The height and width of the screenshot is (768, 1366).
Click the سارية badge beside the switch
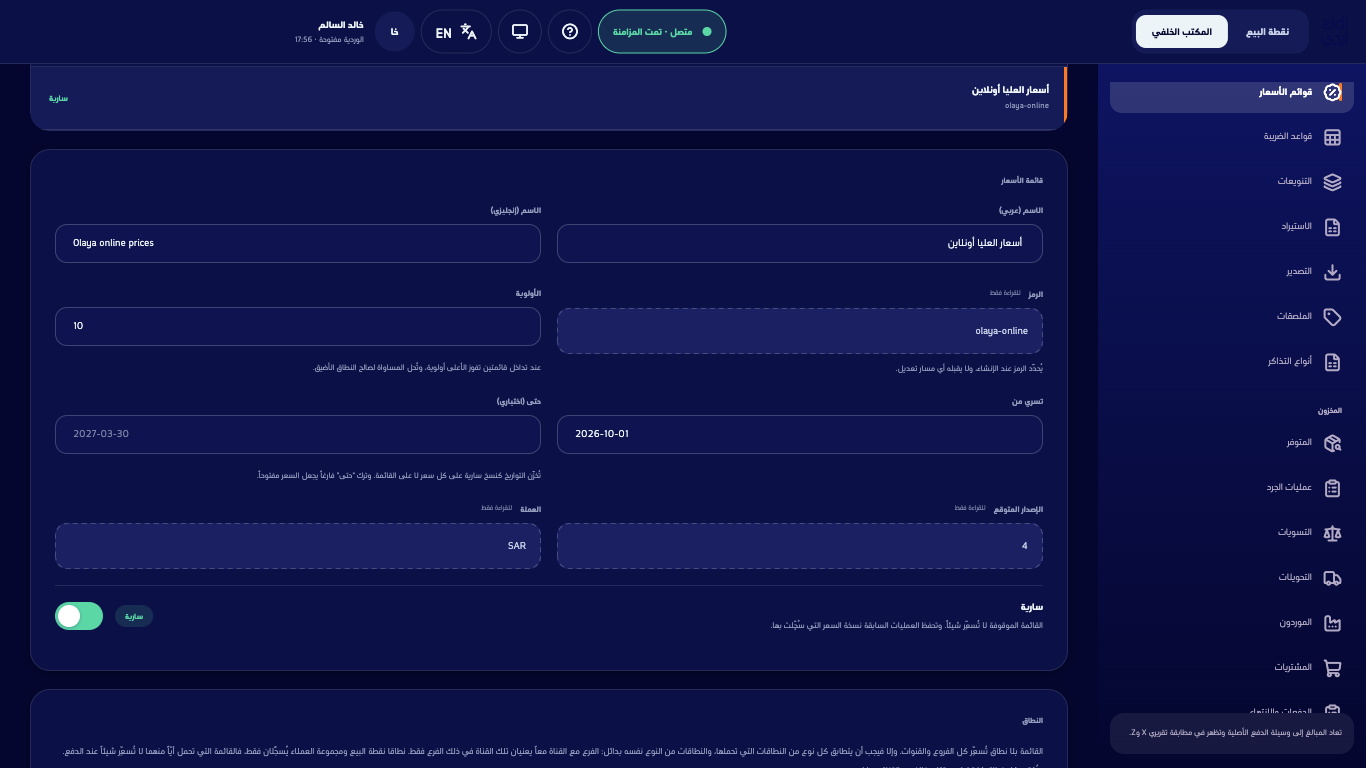[134, 616]
